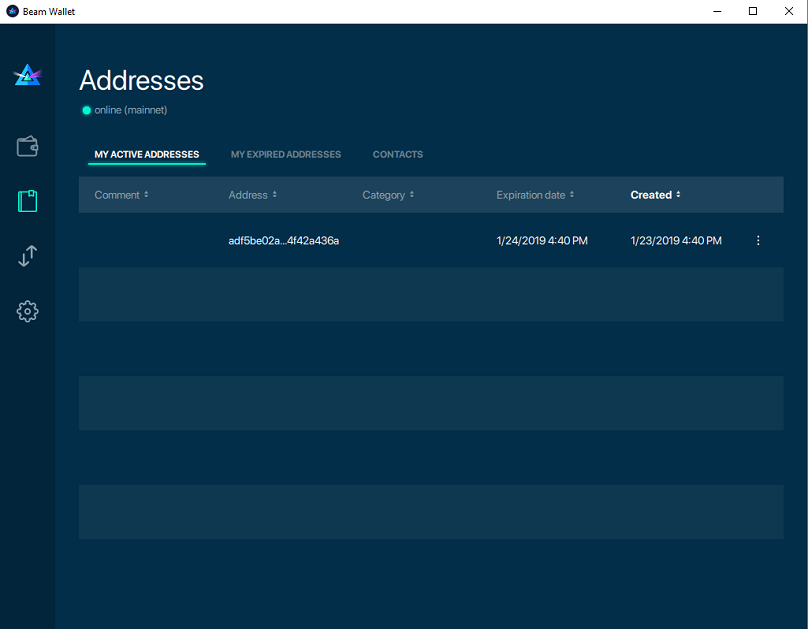Click the adf5be02a address link
Viewport: 808px width, 629px height.
pyautogui.click(x=282, y=240)
